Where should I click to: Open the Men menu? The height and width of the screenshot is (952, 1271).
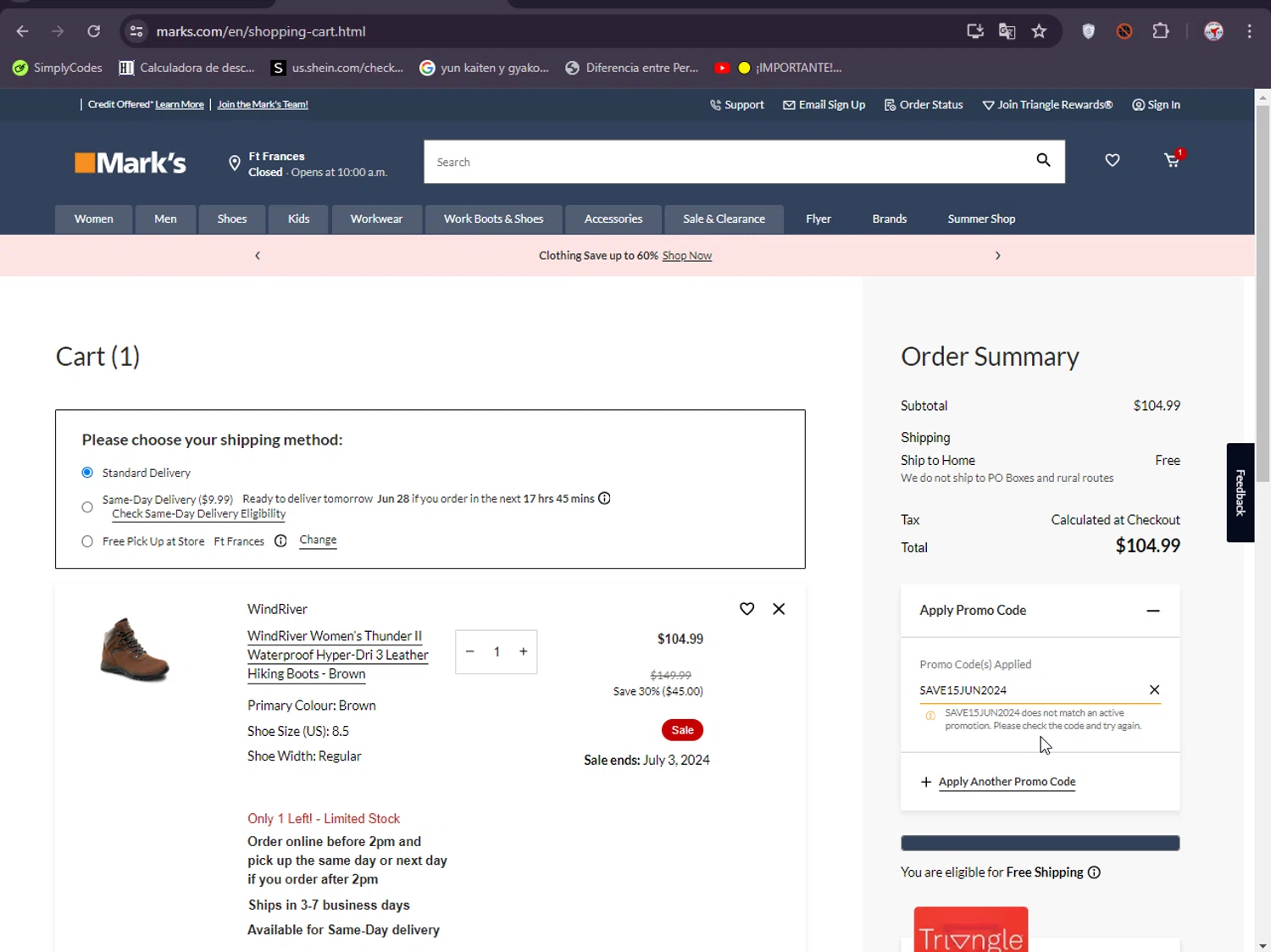(165, 219)
